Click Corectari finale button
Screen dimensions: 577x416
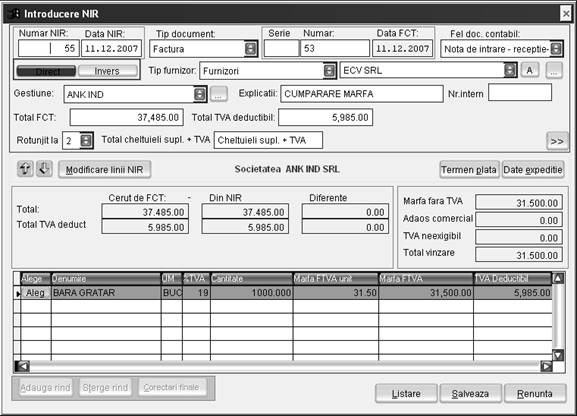pyautogui.click(x=171, y=388)
